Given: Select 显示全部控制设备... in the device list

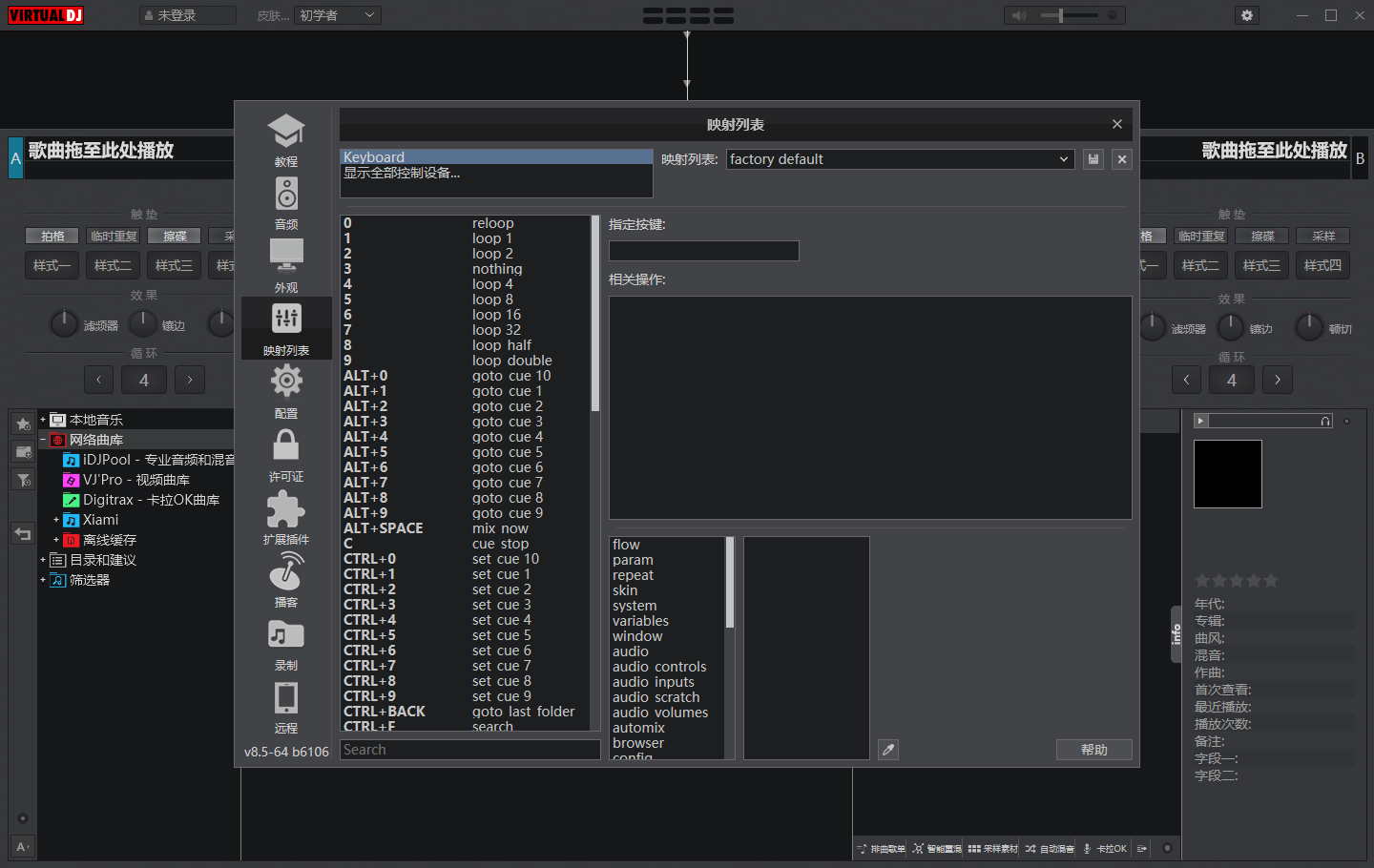Looking at the screenshot, I should click(402, 174).
